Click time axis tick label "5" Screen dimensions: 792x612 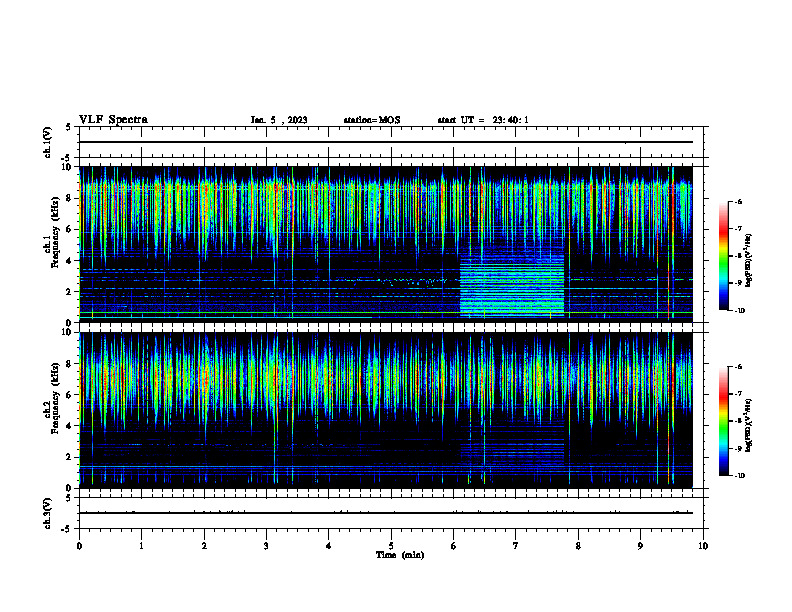coord(391,546)
